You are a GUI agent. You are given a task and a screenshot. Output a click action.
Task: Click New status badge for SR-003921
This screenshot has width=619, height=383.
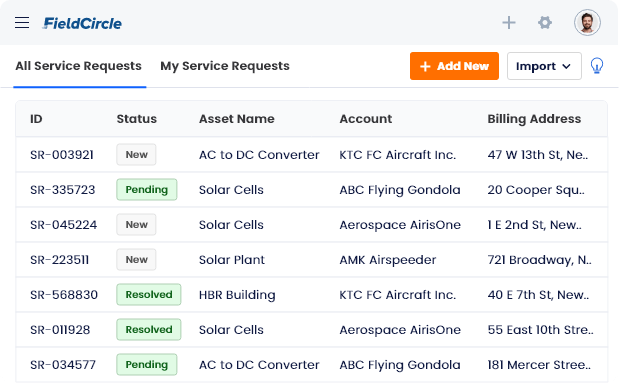tap(136, 154)
